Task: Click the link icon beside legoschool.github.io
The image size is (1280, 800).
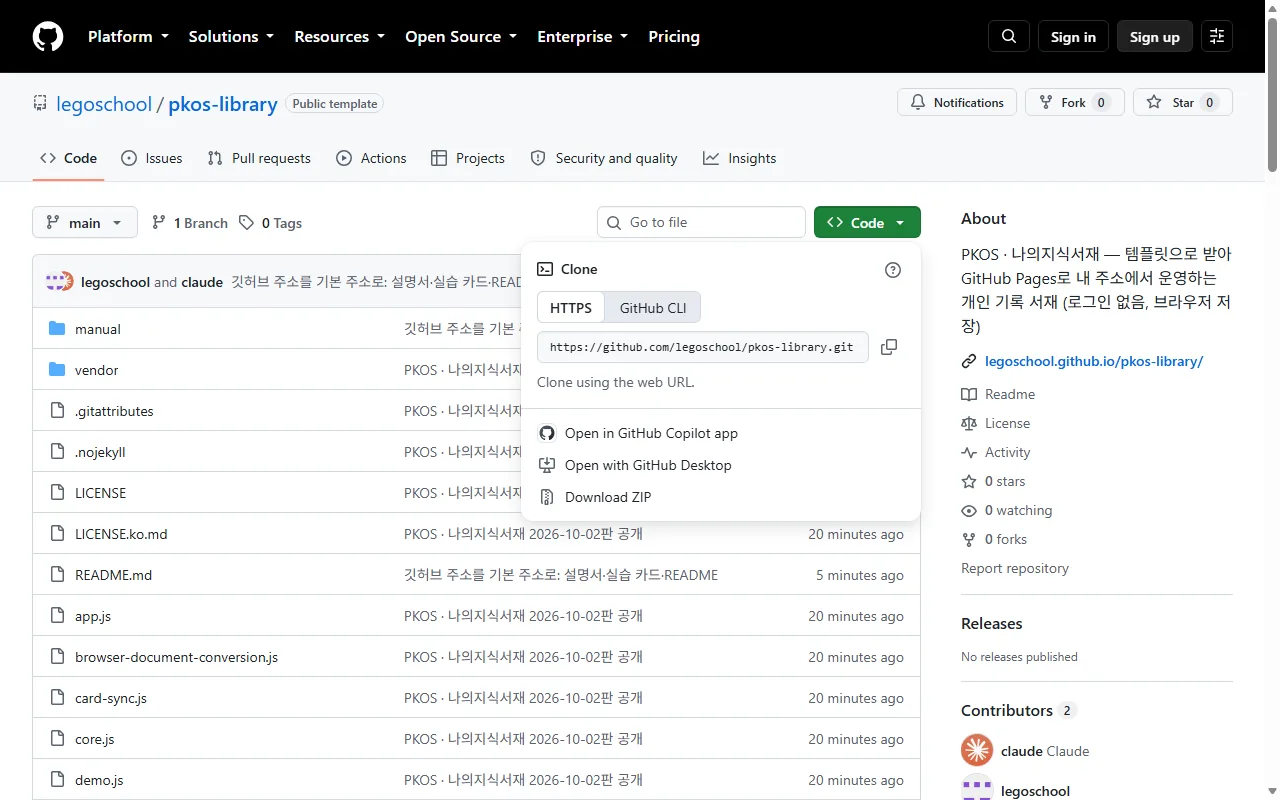Action: click(x=969, y=361)
